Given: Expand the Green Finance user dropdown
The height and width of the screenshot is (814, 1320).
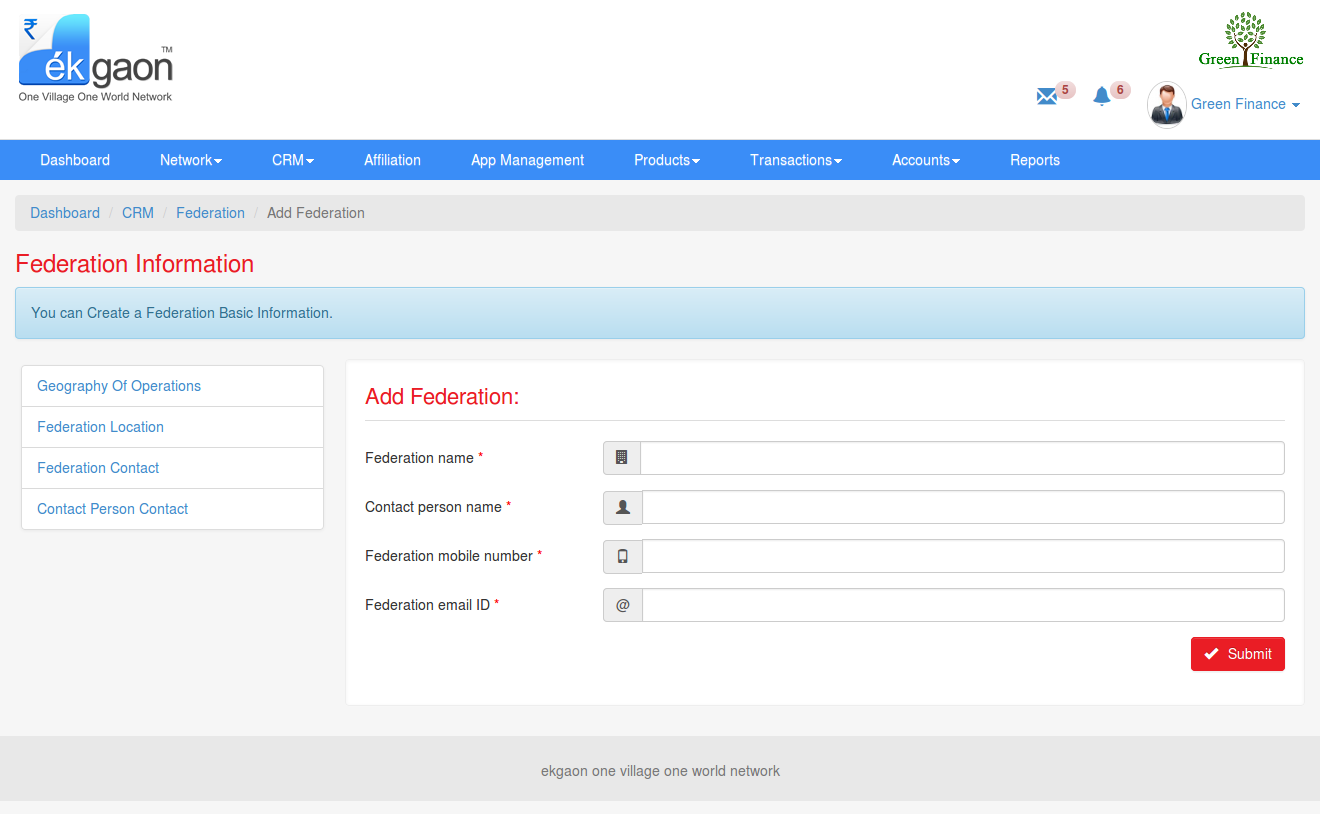Looking at the screenshot, I should click(x=1245, y=104).
